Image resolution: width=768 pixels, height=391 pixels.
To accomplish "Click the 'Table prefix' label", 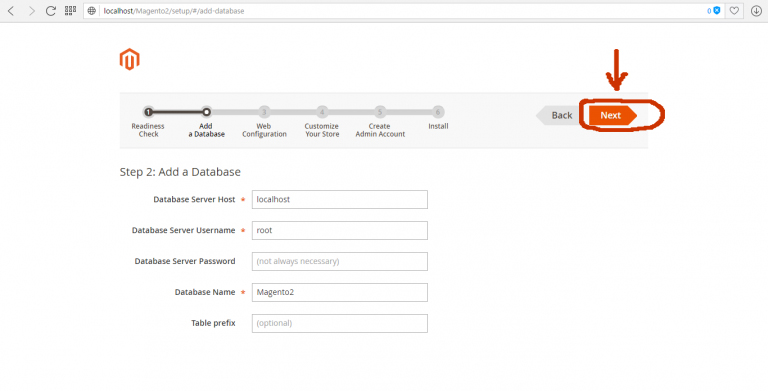I will coord(214,323).
